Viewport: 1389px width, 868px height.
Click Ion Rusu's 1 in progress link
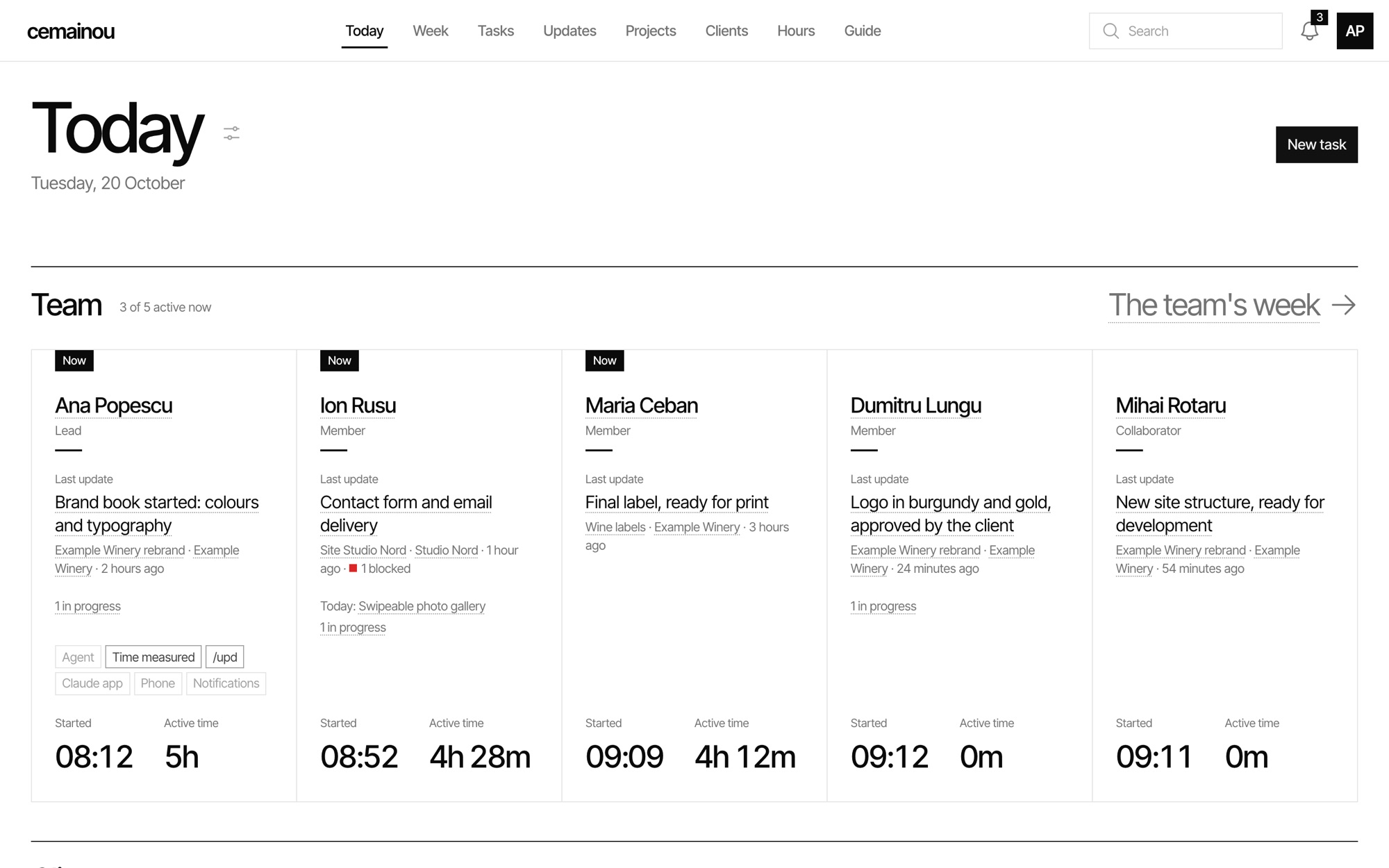(x=353, y=628)
